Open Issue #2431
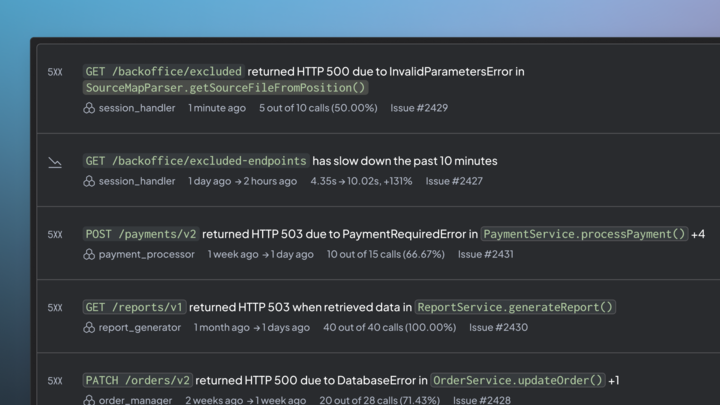 pos(485,254)
